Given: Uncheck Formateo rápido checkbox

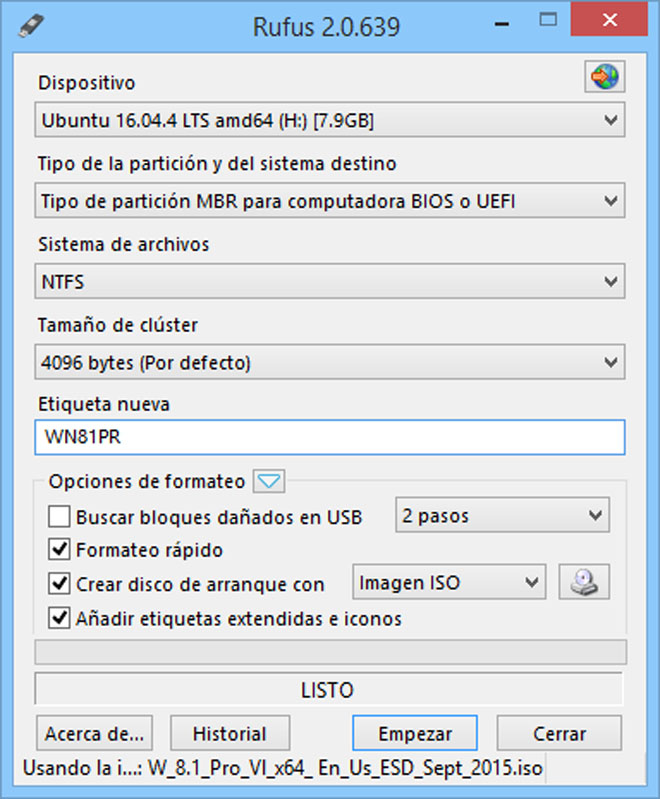Looking at the screenshot, I should [59, 549].
